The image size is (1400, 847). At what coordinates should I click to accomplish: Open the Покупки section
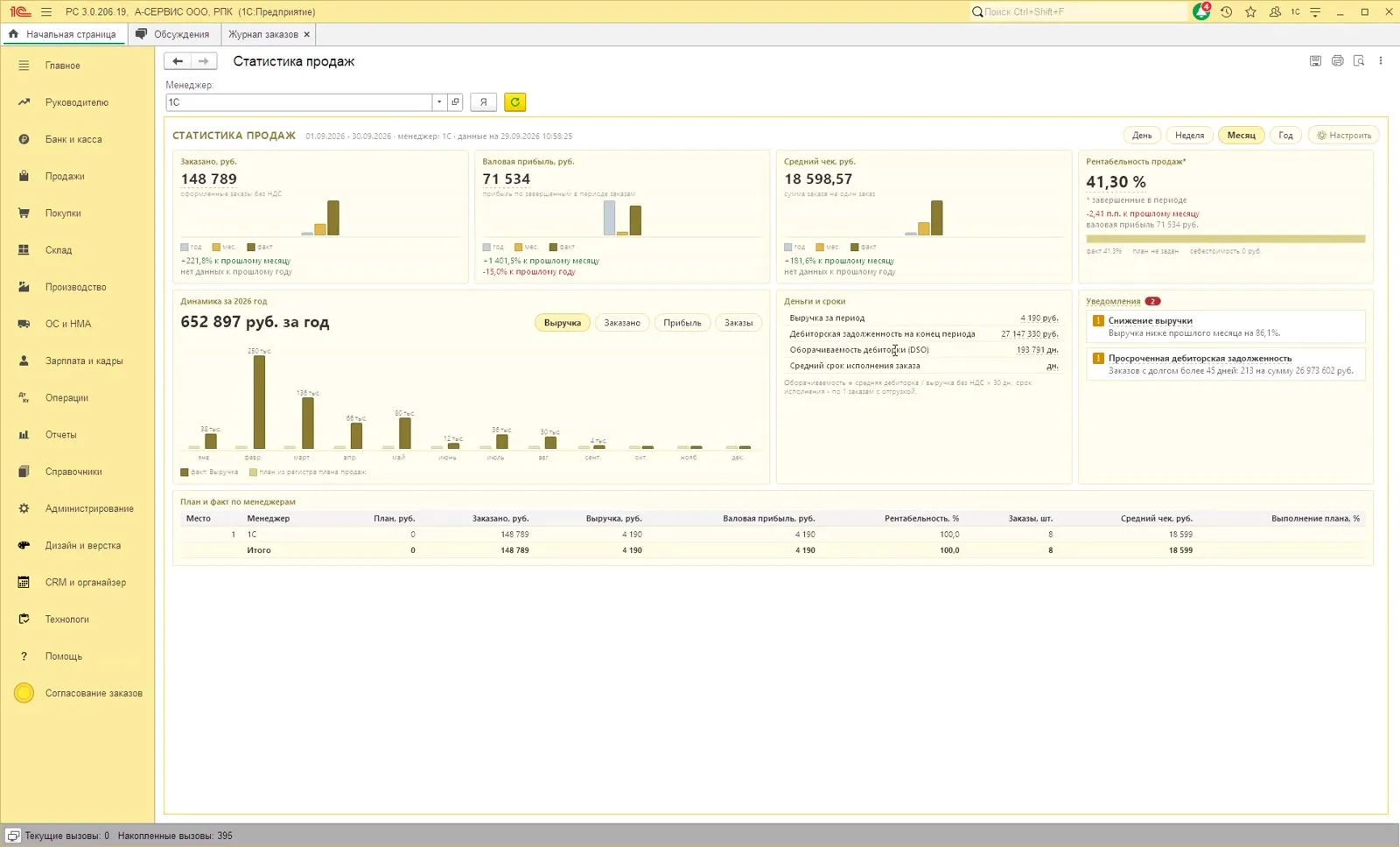(63, 213)
